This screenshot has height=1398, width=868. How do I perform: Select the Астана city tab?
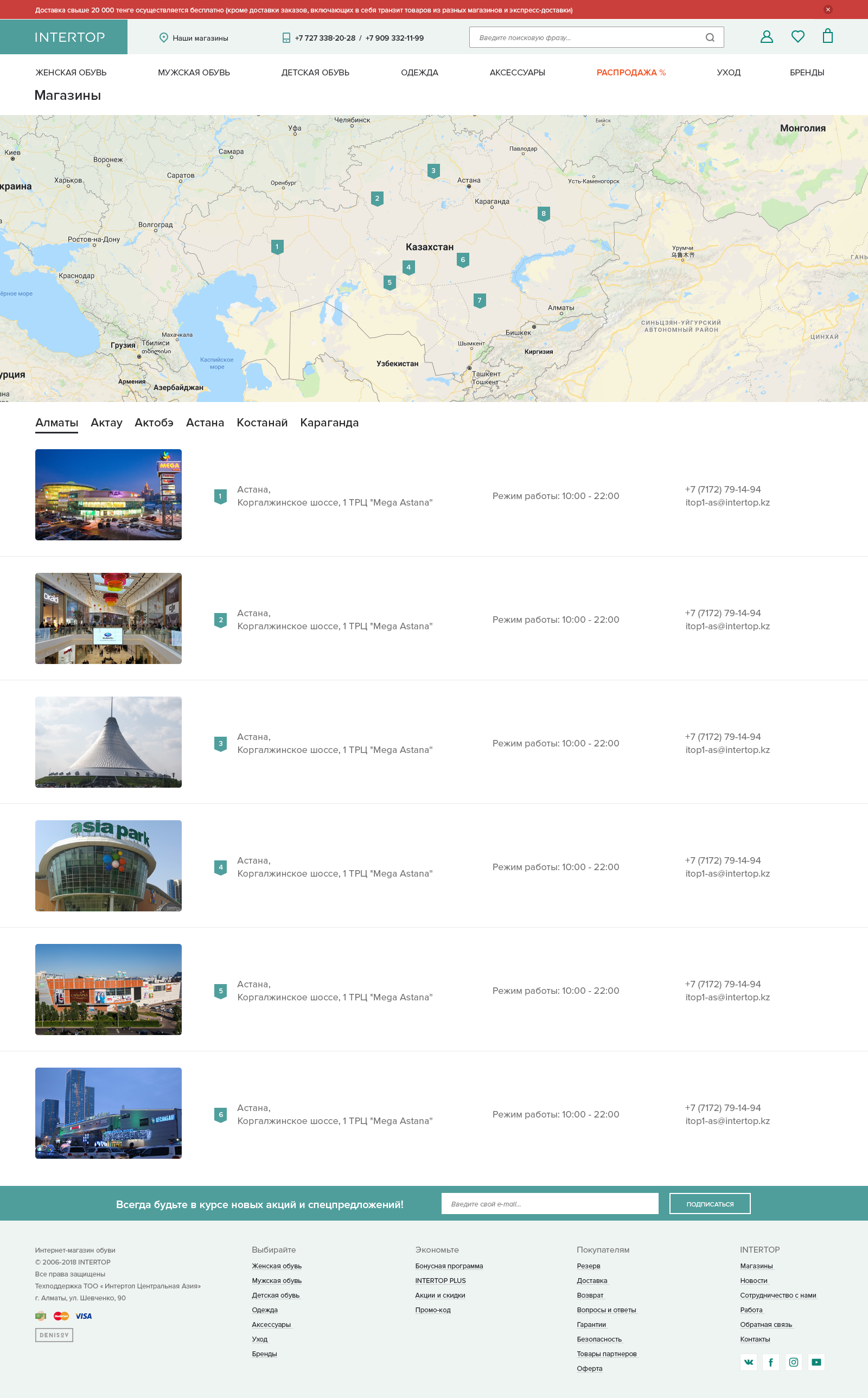pos(205,423)
